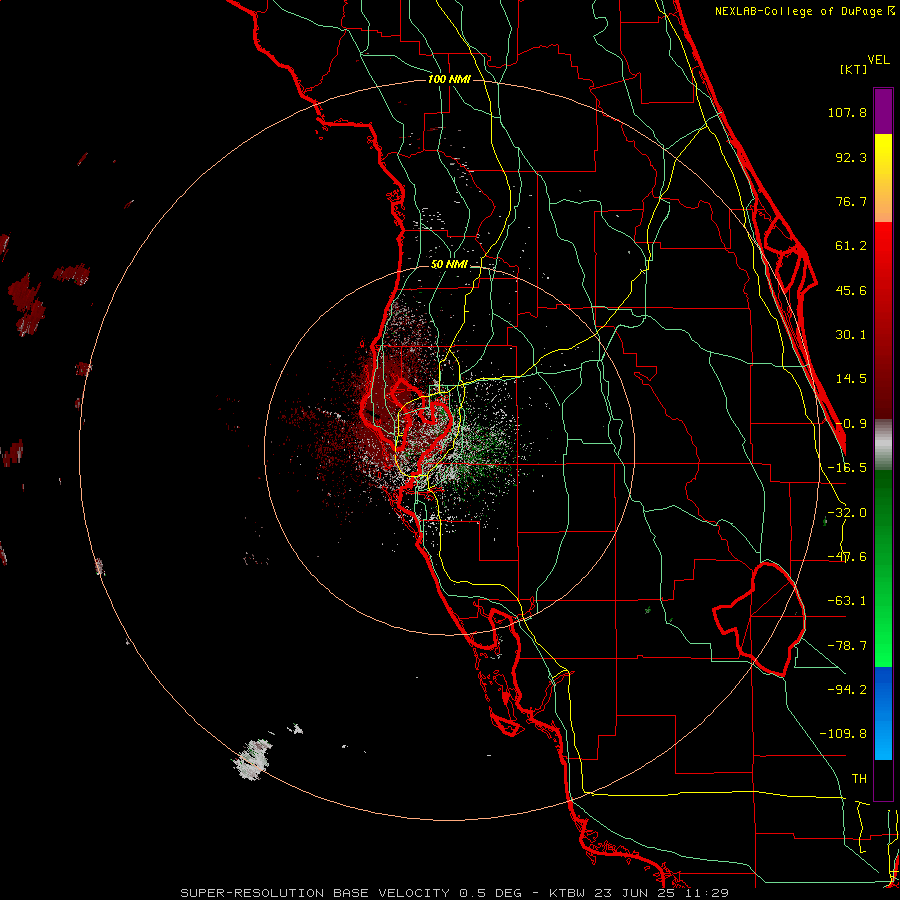This screenshot has height=900, width=900.
Task: Click the -78.7 velocity scale value
Action: pos(847,646)
